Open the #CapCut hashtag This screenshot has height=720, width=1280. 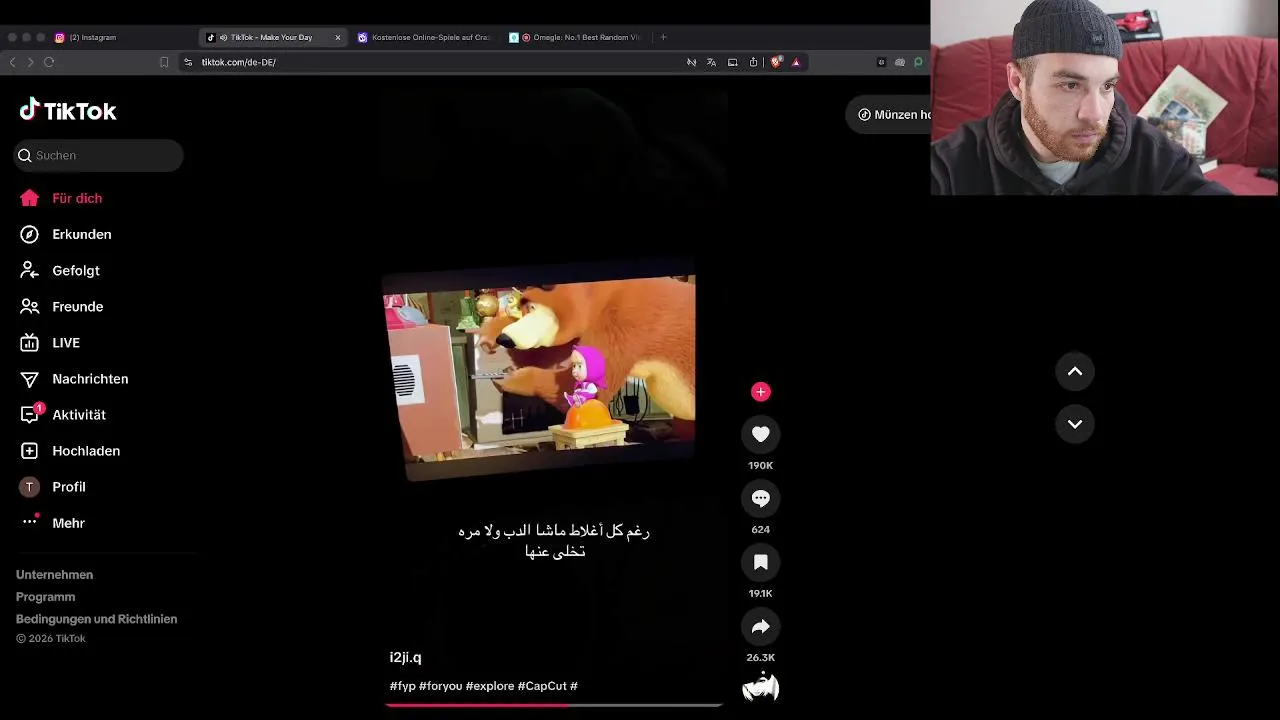pos(542,686)
